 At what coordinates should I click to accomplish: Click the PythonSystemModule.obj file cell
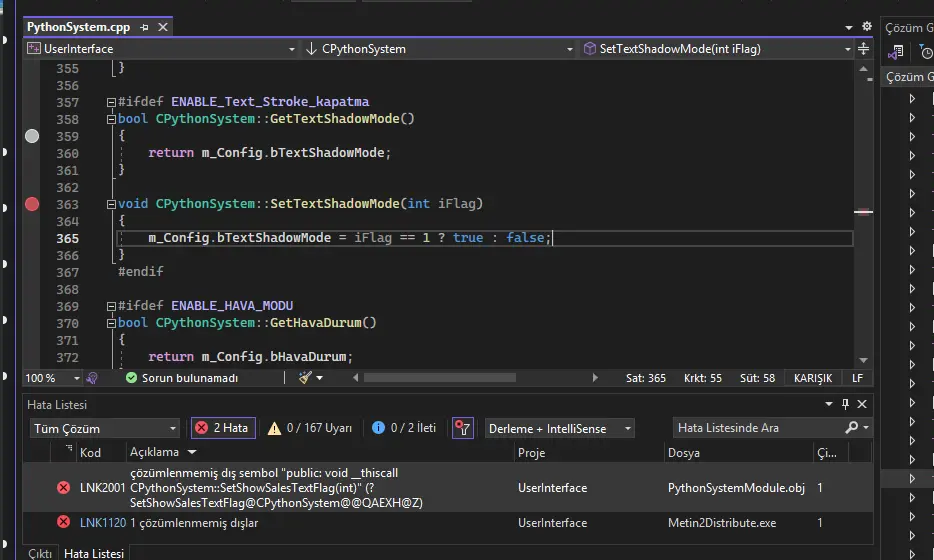(x=736, y=488)
